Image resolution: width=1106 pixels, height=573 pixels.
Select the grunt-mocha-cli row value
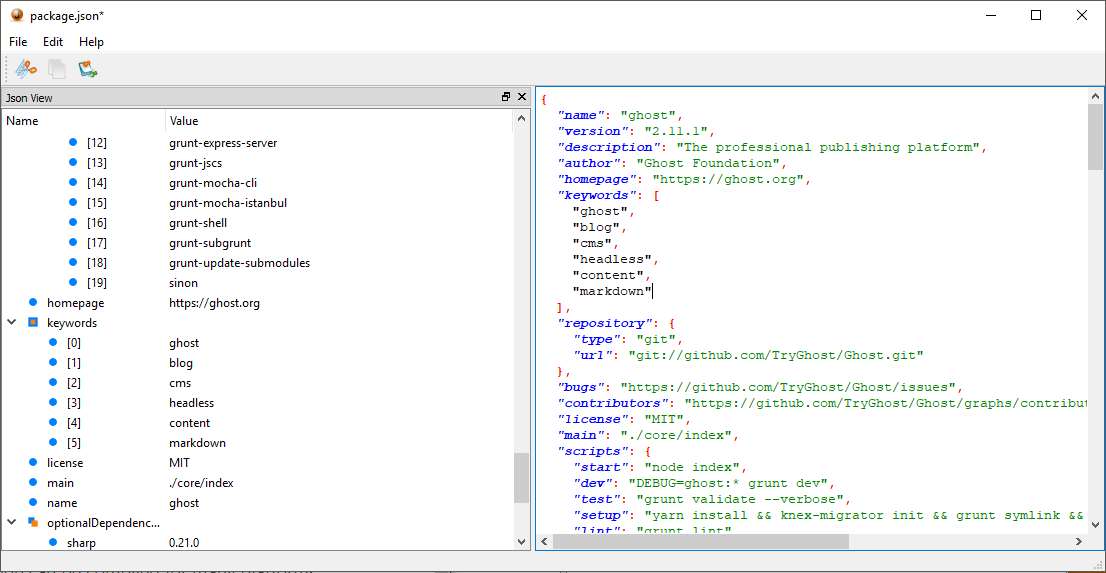pyautogui.click(x=212, y=183)
